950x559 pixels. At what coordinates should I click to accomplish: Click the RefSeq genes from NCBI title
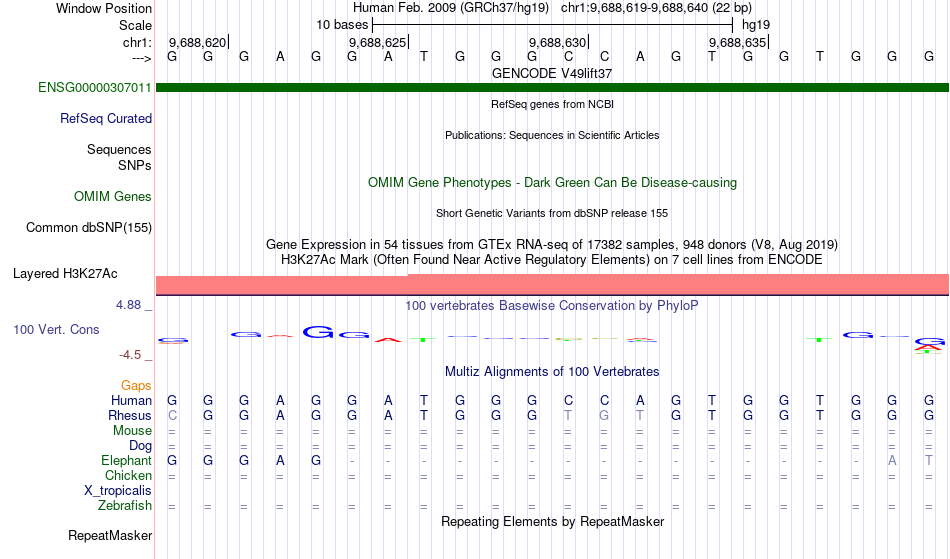[x=553, y=104]
